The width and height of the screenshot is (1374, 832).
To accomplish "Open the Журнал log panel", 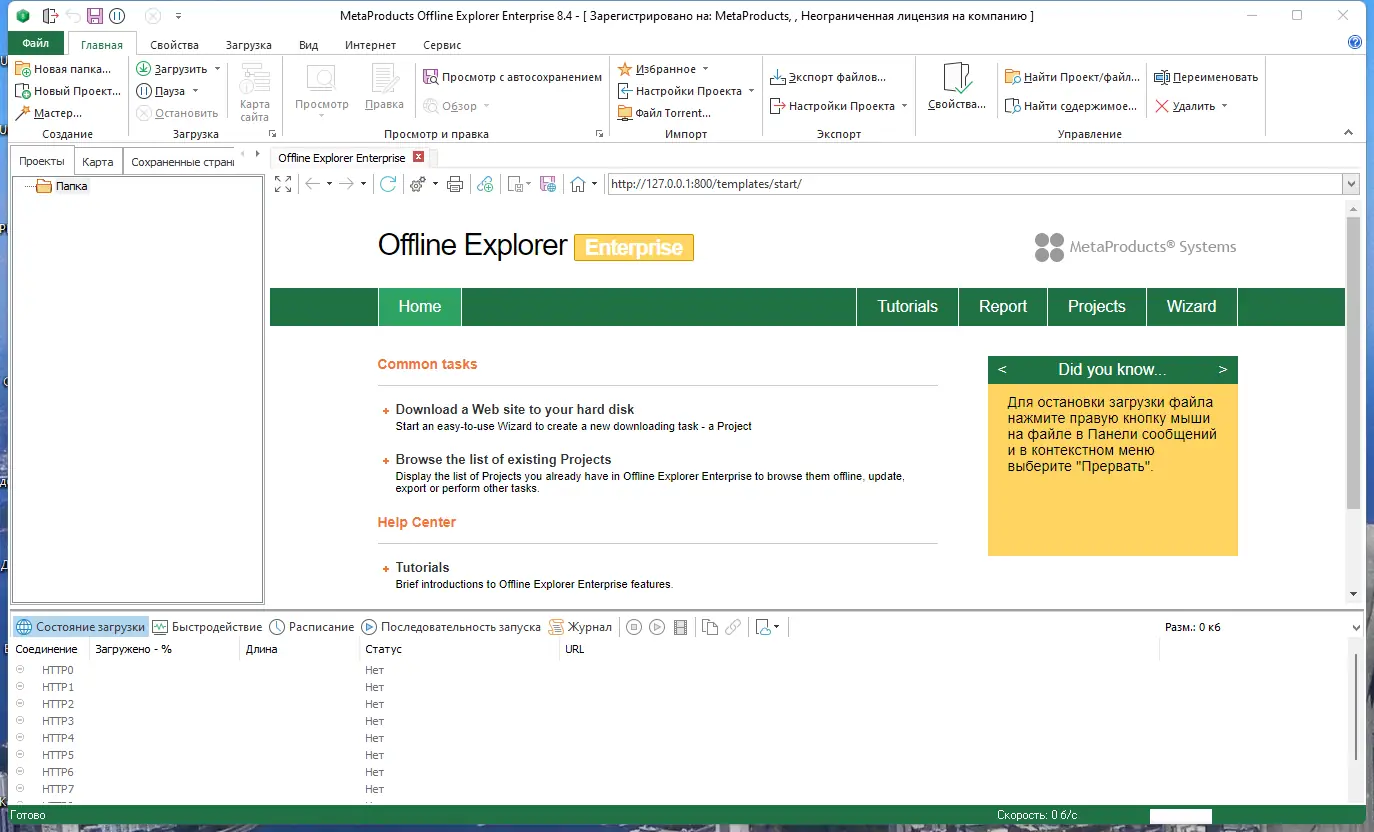I will point(580,627).
